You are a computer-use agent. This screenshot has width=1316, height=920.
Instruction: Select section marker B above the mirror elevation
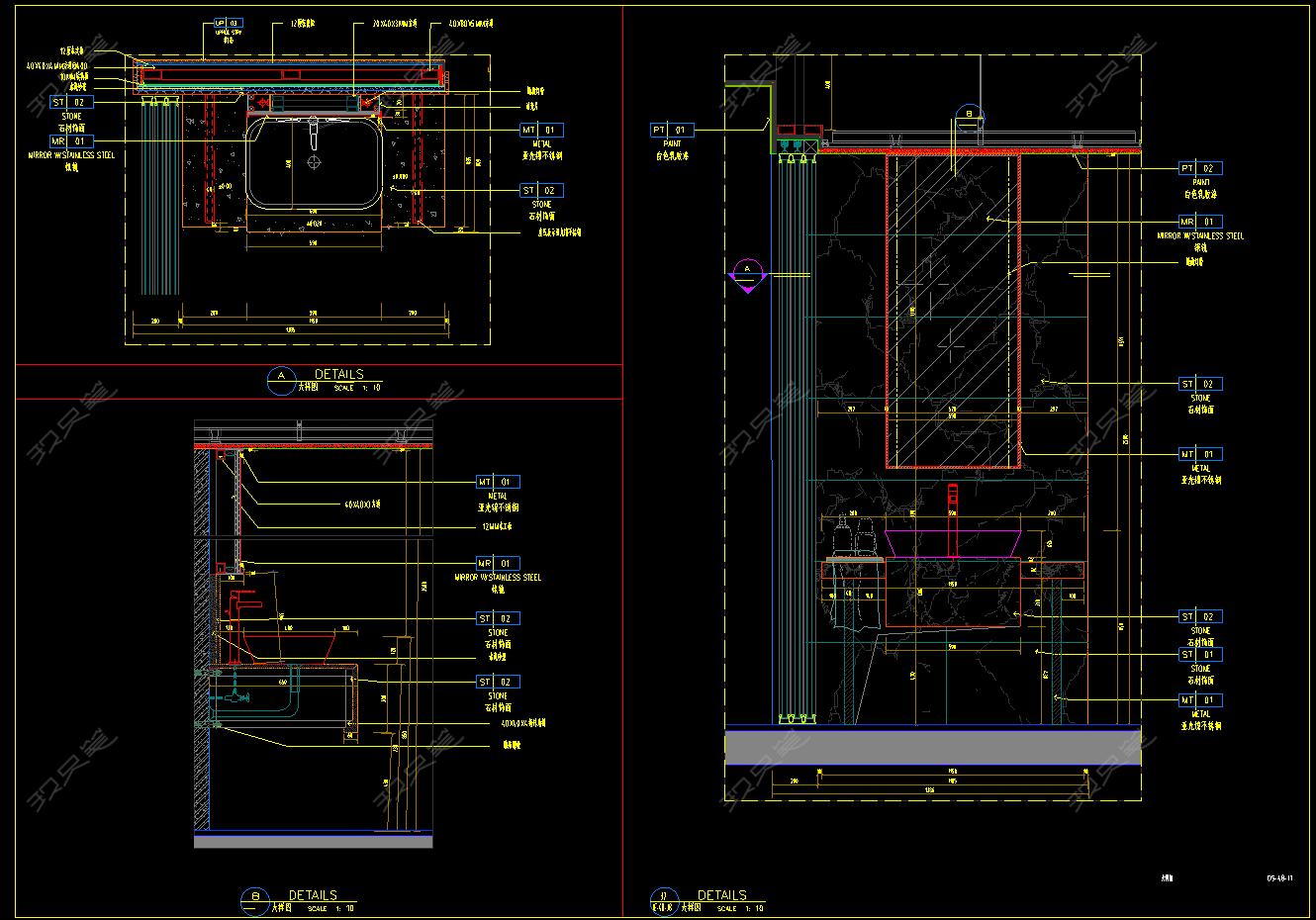point(970,117)
